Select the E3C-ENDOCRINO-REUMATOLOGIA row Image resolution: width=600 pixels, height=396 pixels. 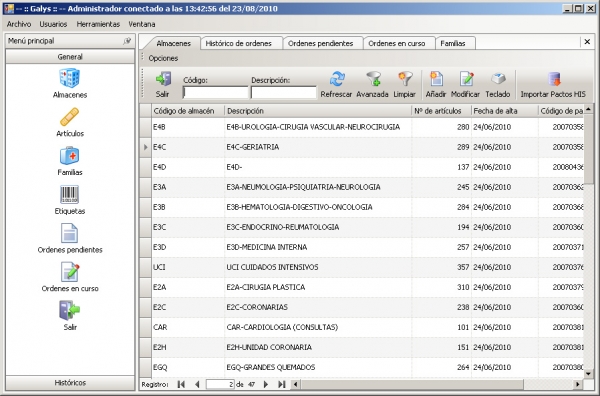[362, 227]
